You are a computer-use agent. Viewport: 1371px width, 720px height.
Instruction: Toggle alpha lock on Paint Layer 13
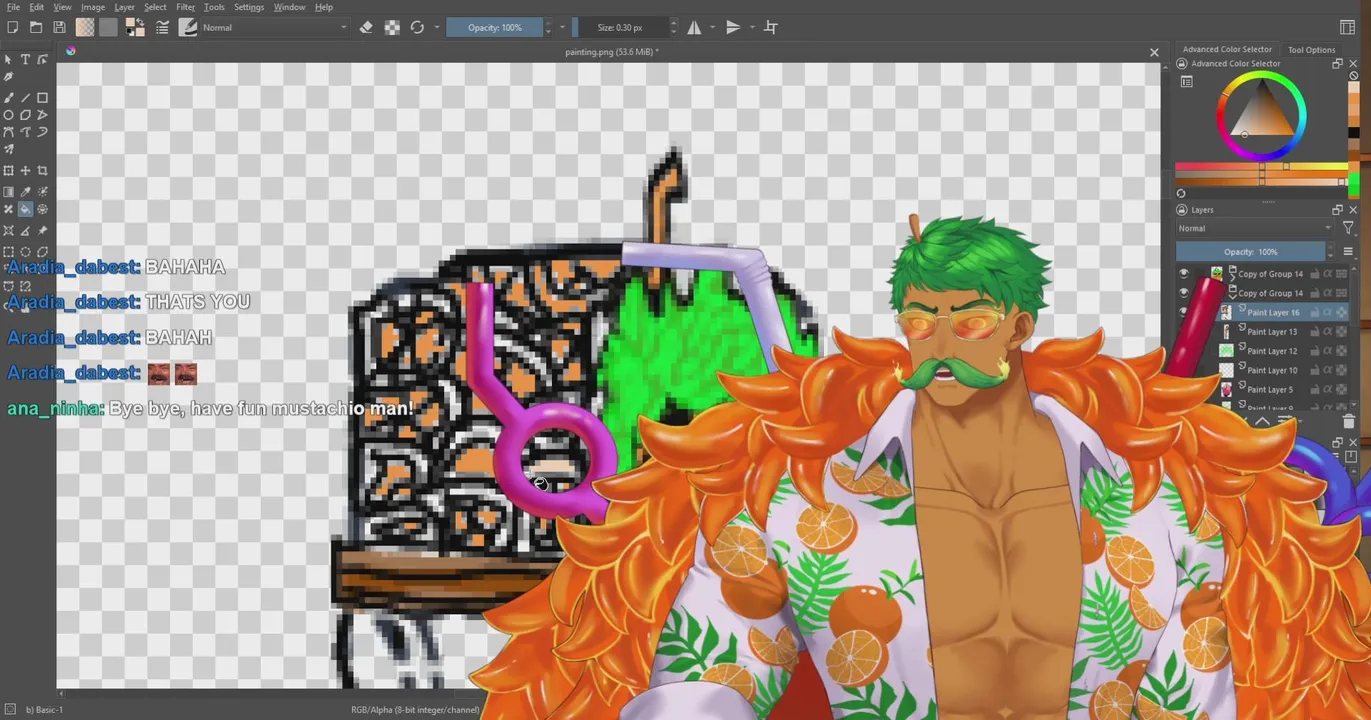point(1341,332)
